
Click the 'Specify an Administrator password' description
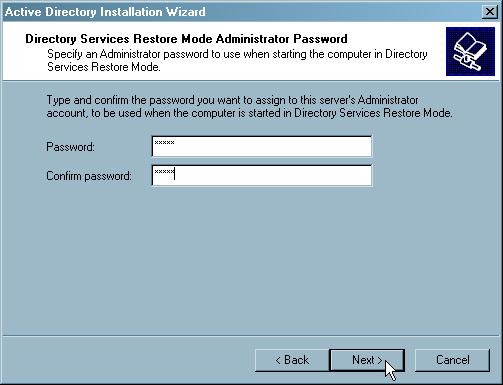[237, 60]
